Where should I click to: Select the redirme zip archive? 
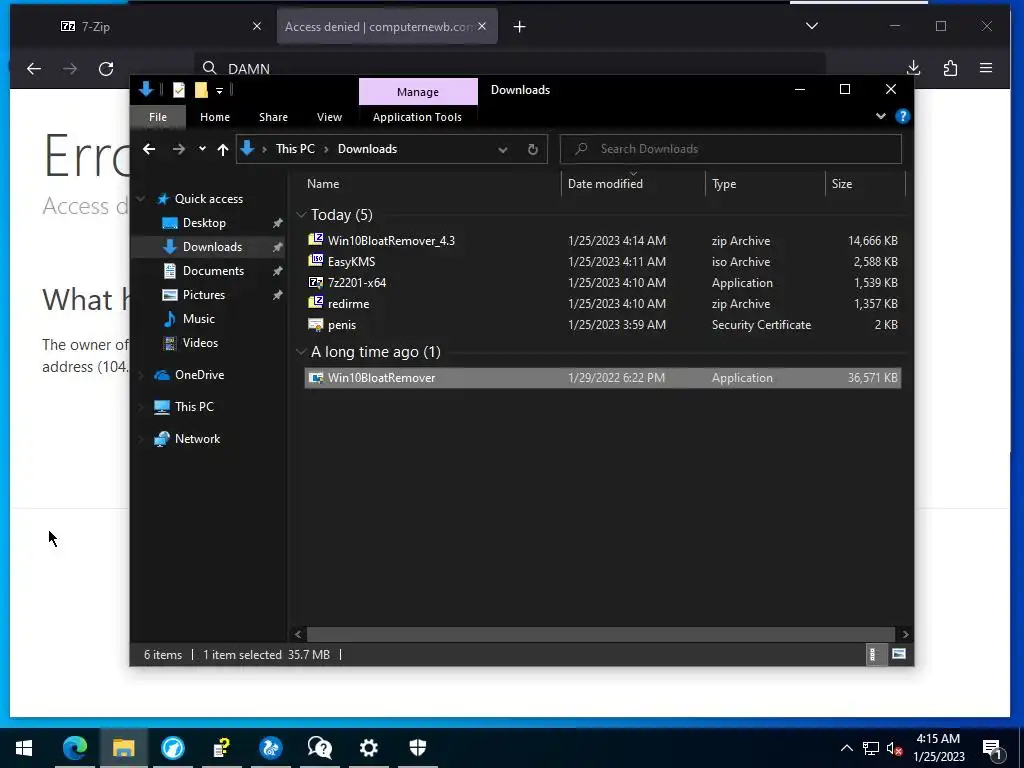[x=601, y=304]
